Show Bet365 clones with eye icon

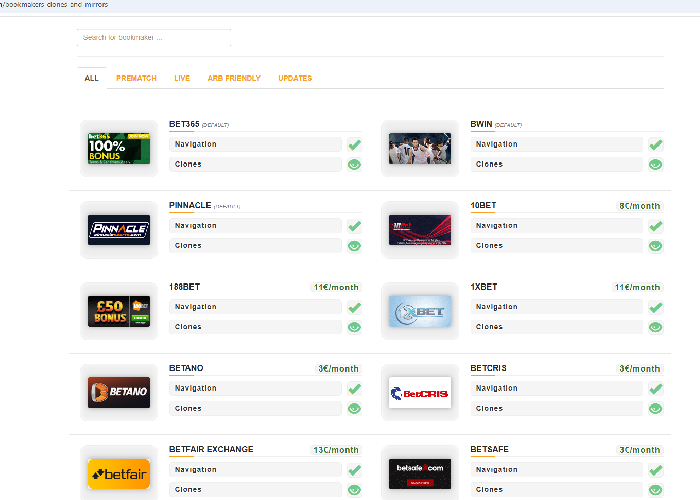pyautogui.click(x=354, y=164)
